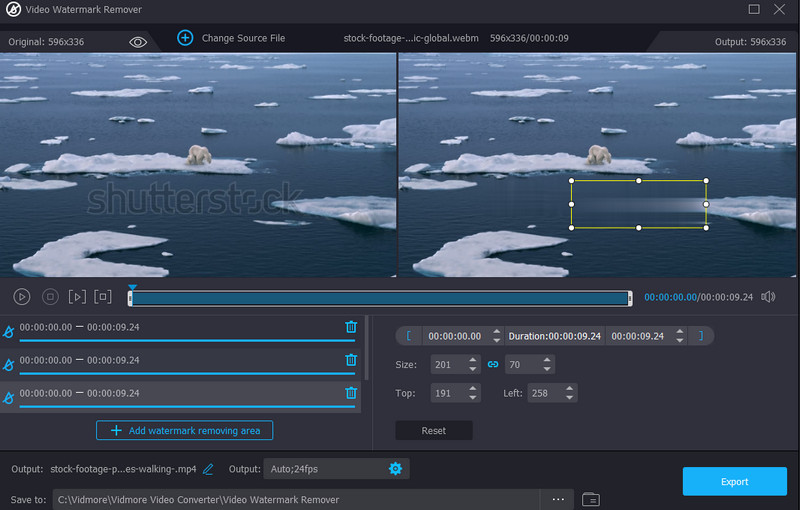Image resolution: width=800 pixels, height=510 pixels.
Task: Set end bracket of the time range
Action: click(701, 336)
